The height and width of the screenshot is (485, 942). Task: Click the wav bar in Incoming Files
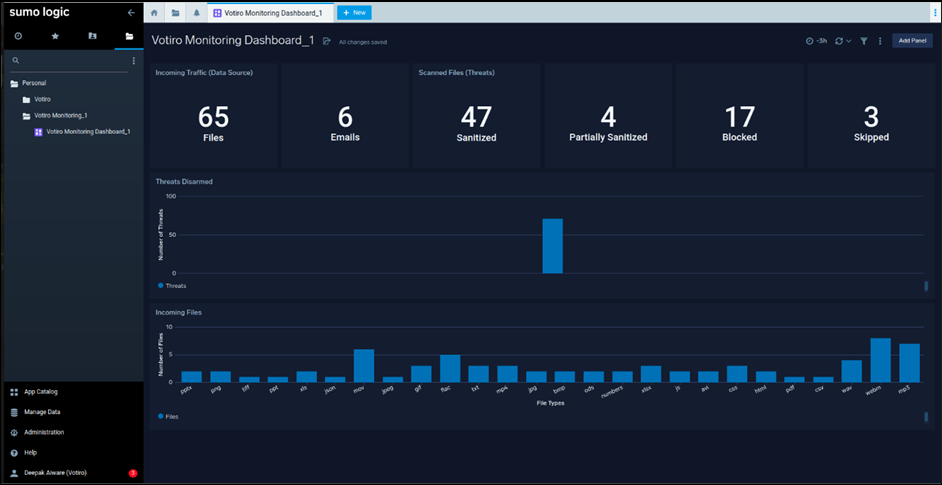tap(852, 371)
